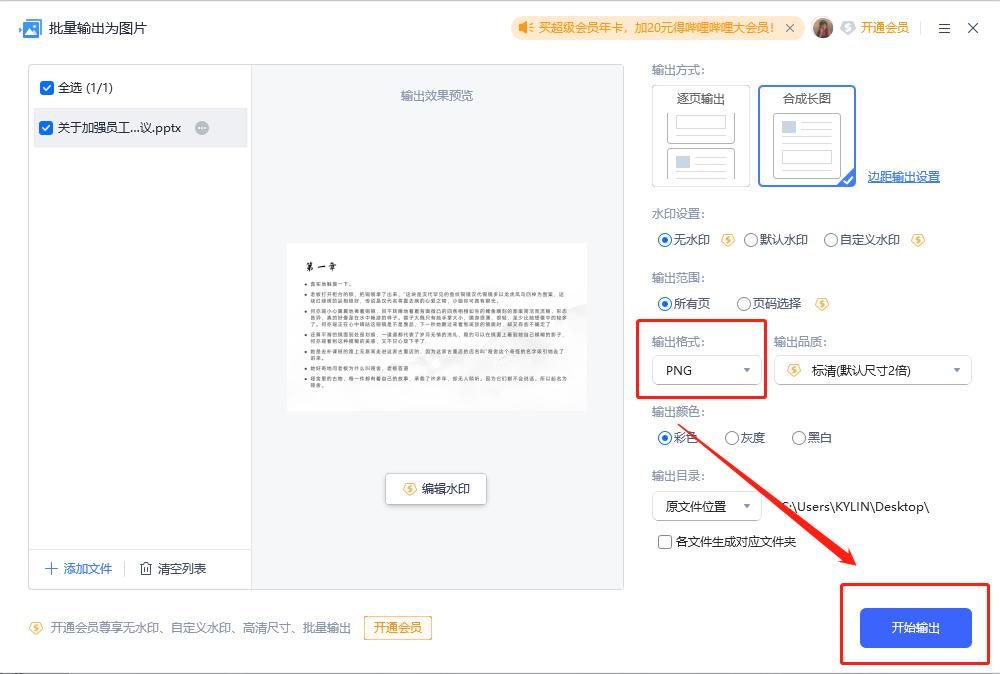
Task: Select the default watermark option (默认水印)
Action: [751, 240]
